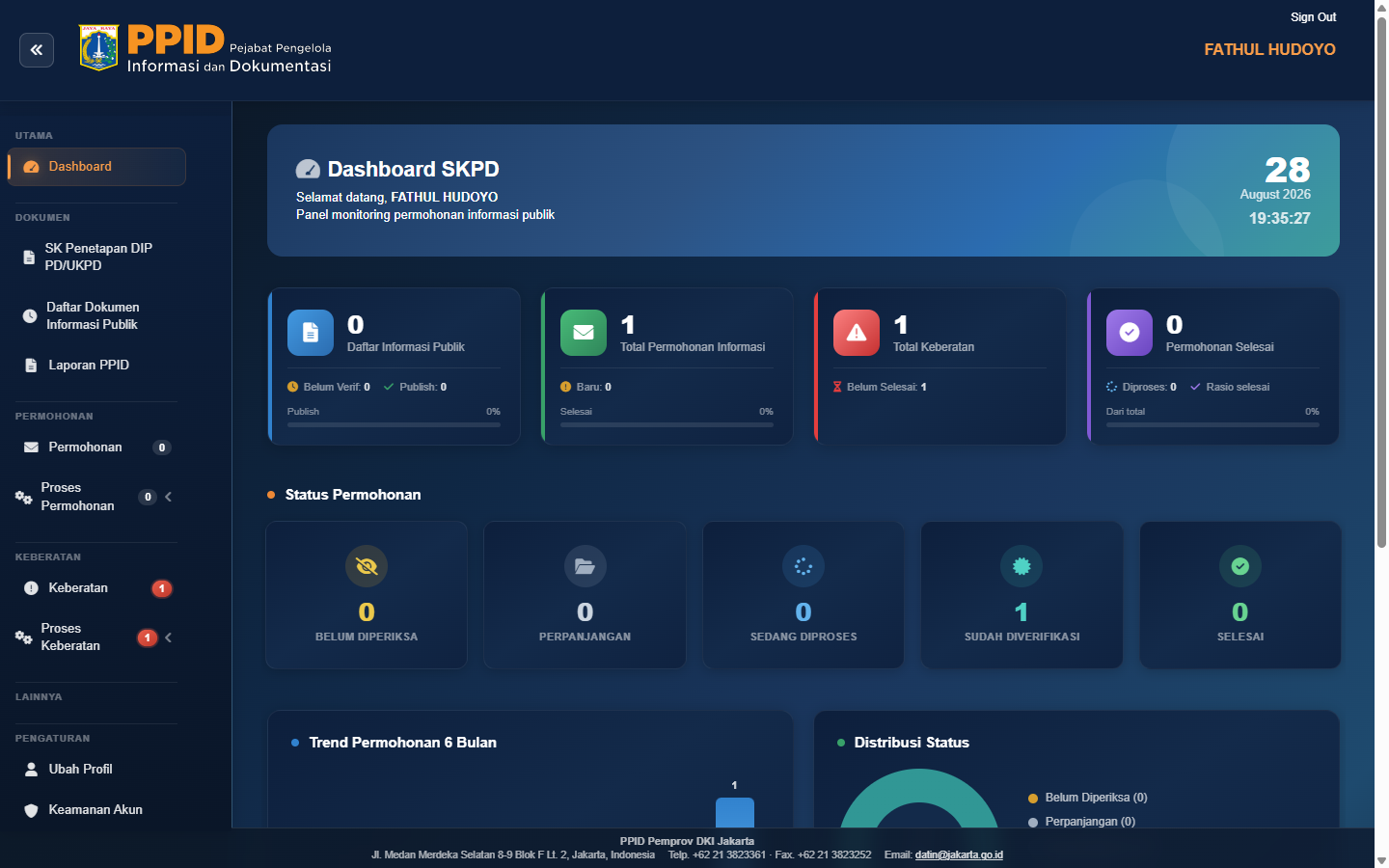This screenshot has width=1389, height=868.
Task: Click the Dashboard SKPD gauge header icon
Action: coord(308,170)
